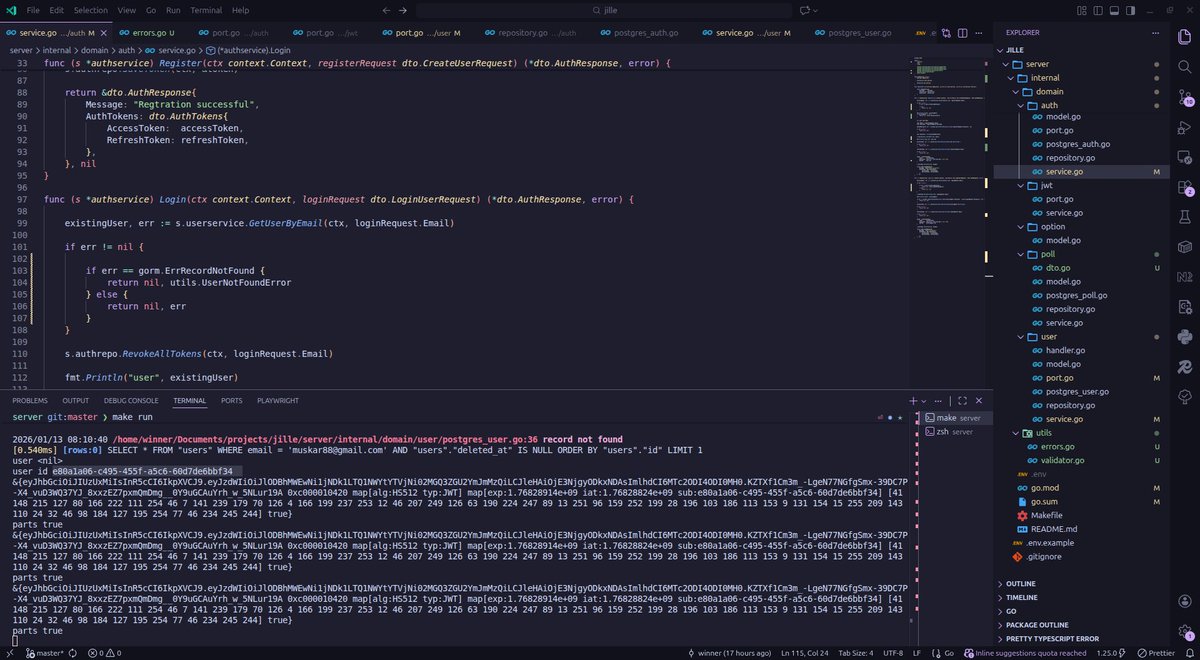Click 'Tab Size: 4' in status bar
This screenshot has height=660, width=1200.
(x=857, y=653)
